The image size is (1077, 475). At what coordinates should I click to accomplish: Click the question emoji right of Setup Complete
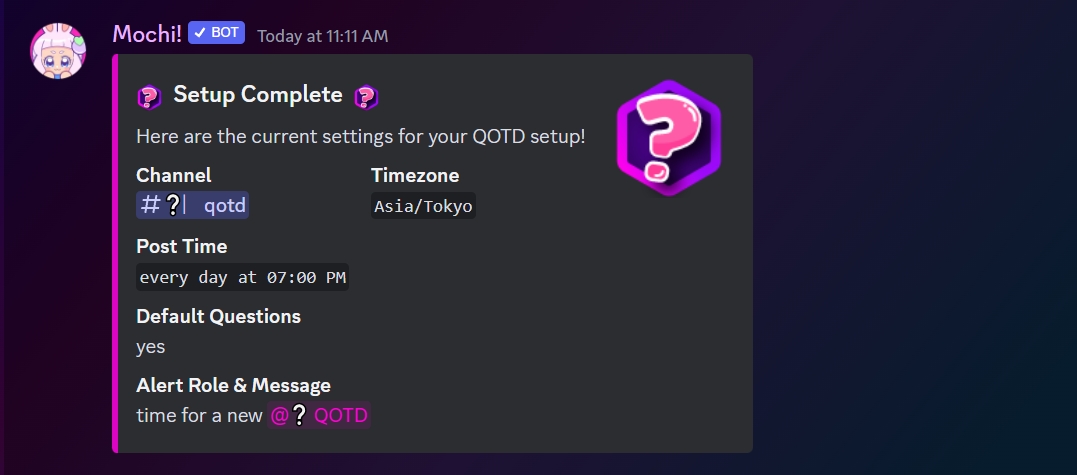pos(366,97)
